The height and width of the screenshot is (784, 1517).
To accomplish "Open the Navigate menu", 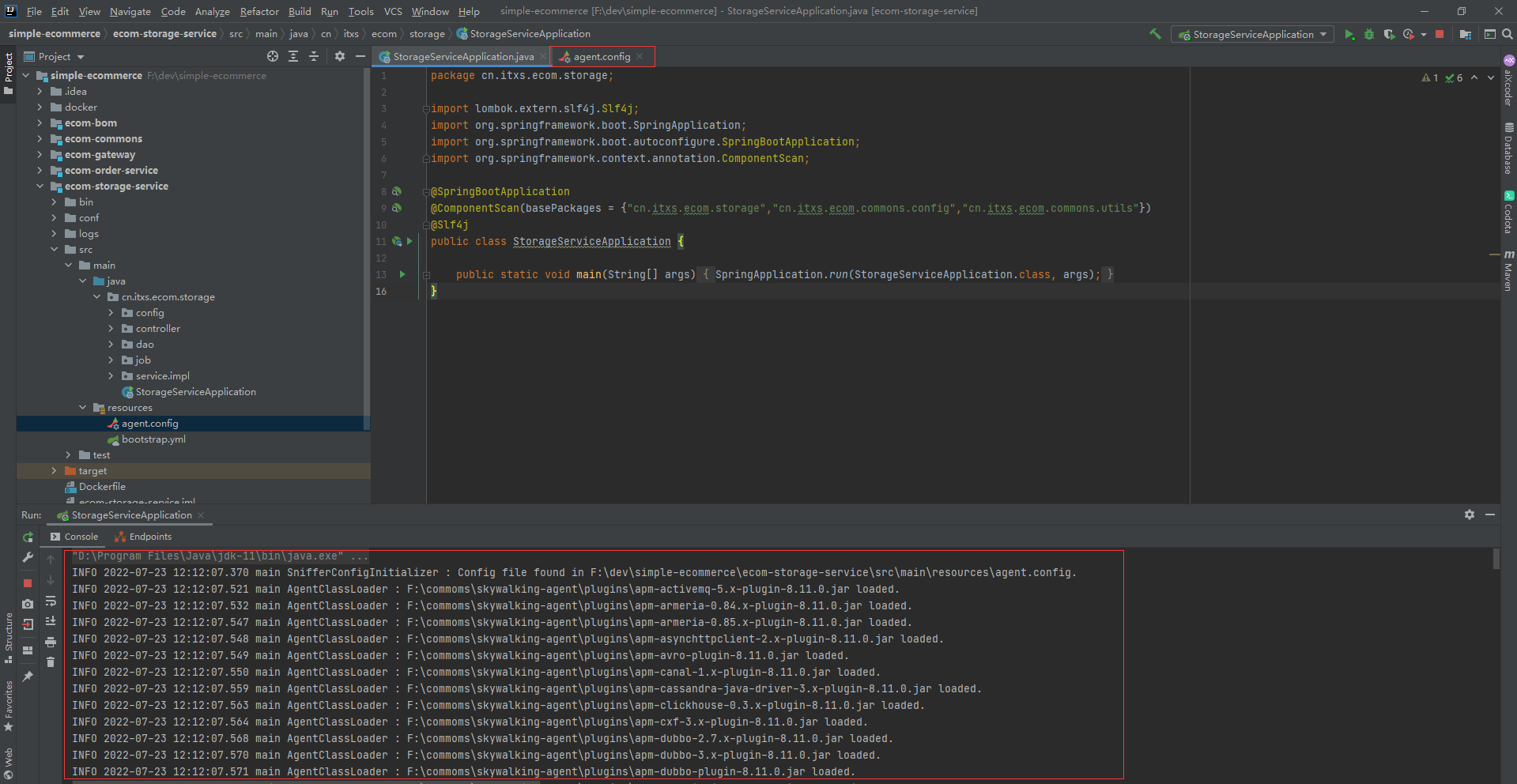I will click(130, 11).
